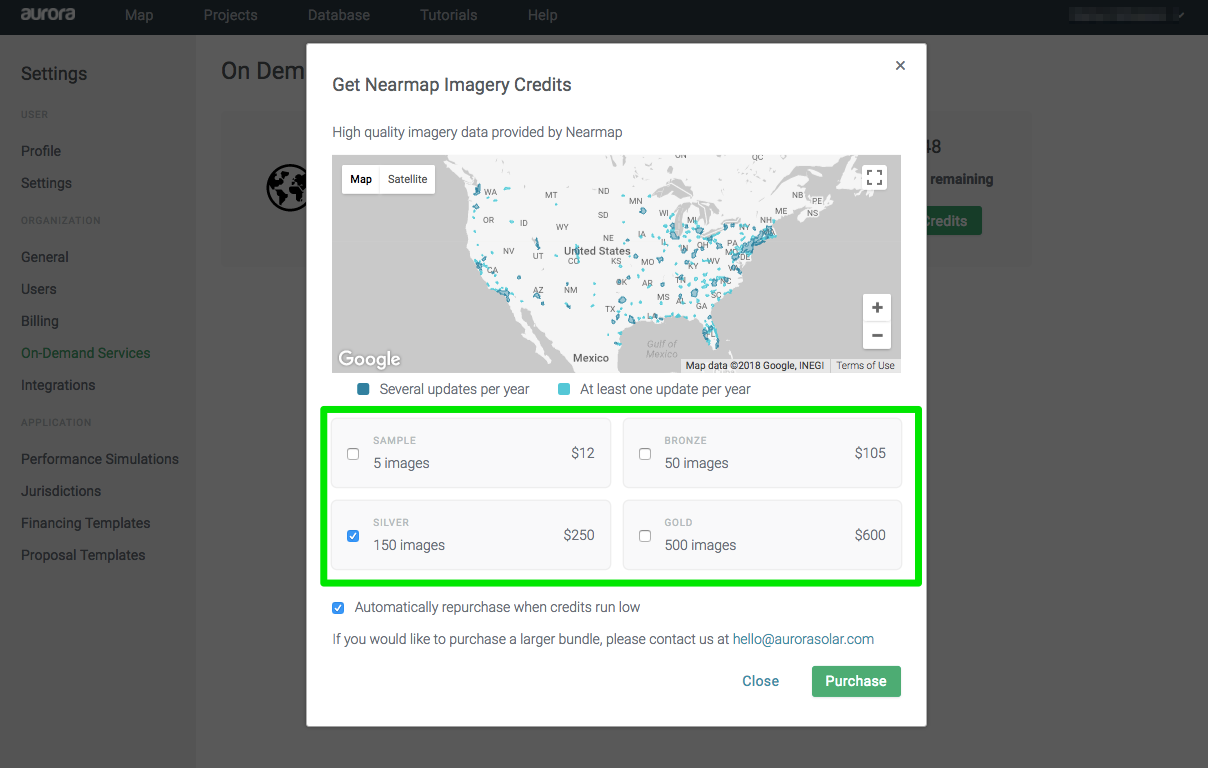The width and height of the screenshot is (1208, 768).
Task: Open Tutorials in the top navigation
Action: click(449, 15)
